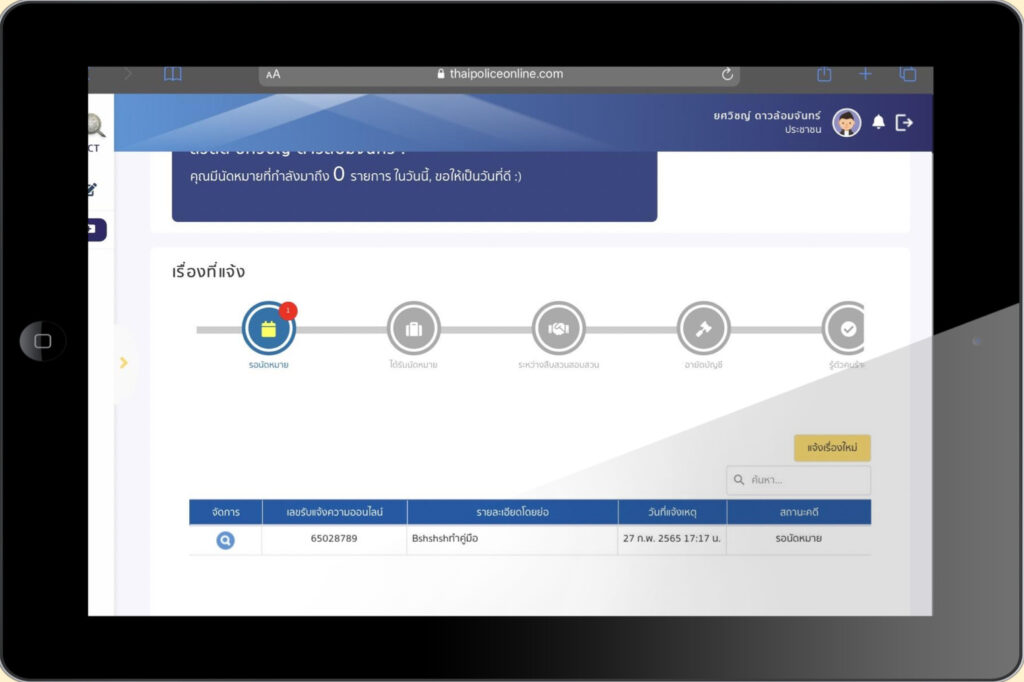Expand the sidebar with yellow chevron
Screen dimensions: 1024x682
click(x=124, y=363)
